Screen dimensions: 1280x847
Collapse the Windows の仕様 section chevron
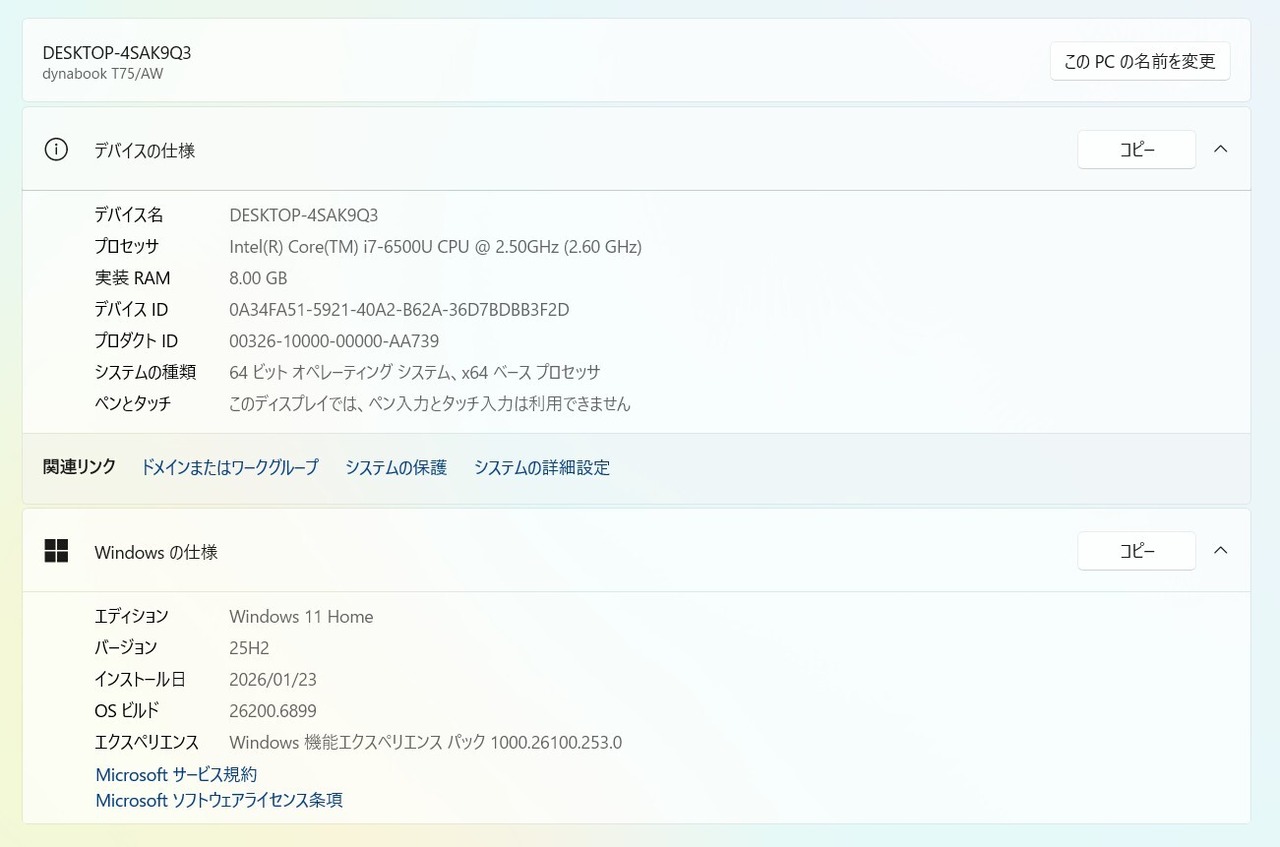click(x=1220, y=550)
